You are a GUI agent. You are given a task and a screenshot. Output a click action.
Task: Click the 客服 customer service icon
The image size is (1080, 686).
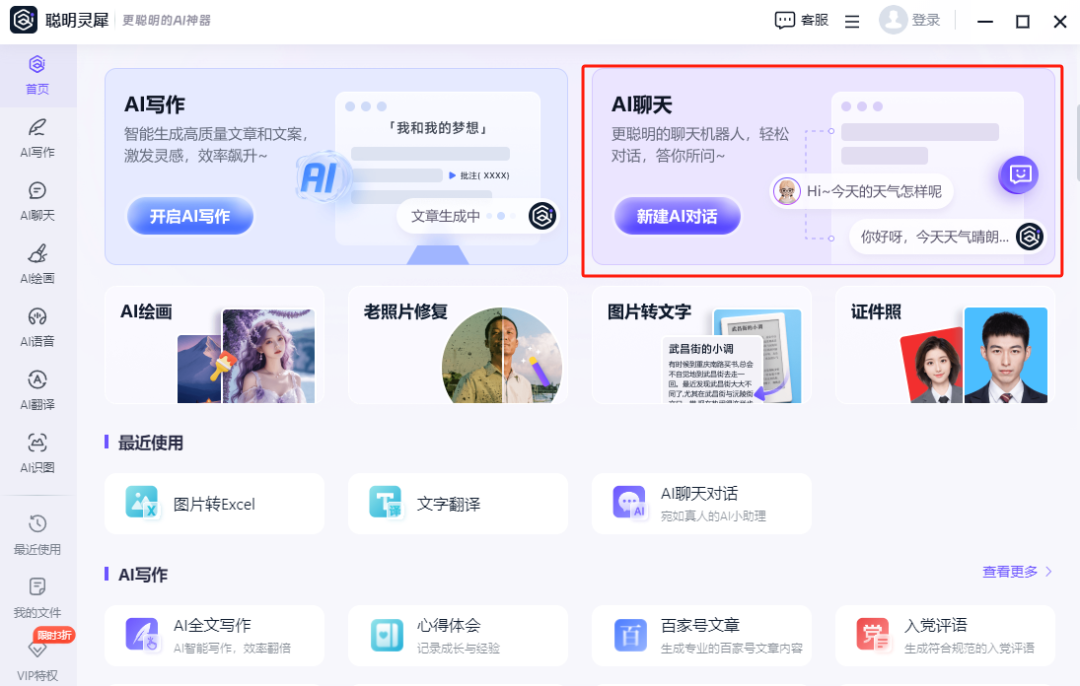click(x=786, y=21)
